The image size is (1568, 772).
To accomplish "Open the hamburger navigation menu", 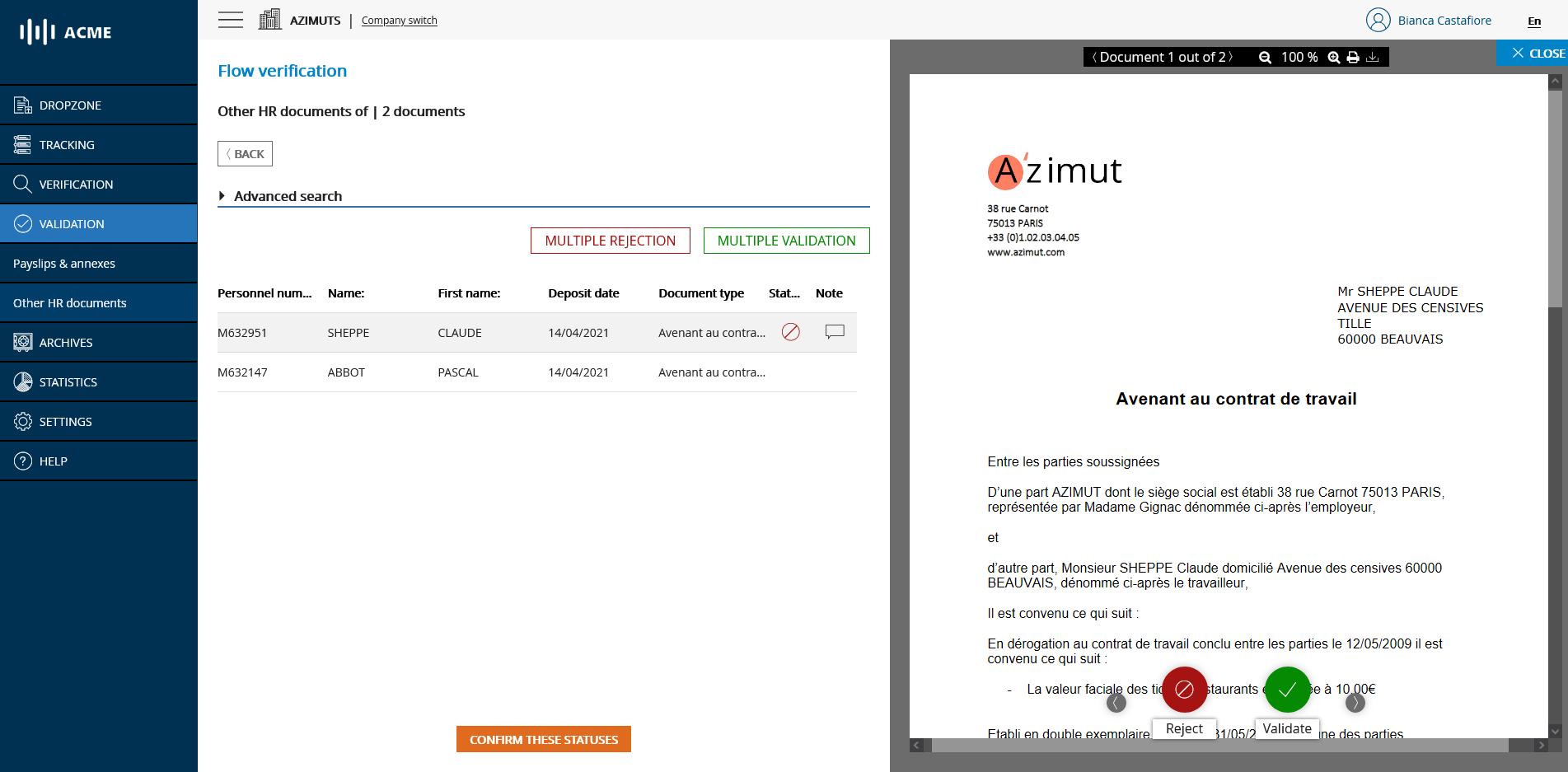I will coord(231,20).
